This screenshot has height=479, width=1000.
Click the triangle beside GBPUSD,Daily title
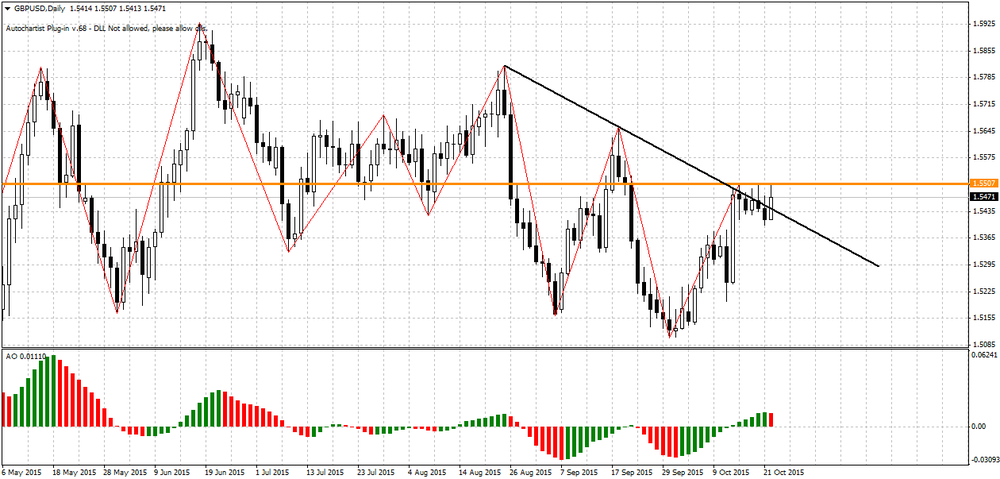7,7
